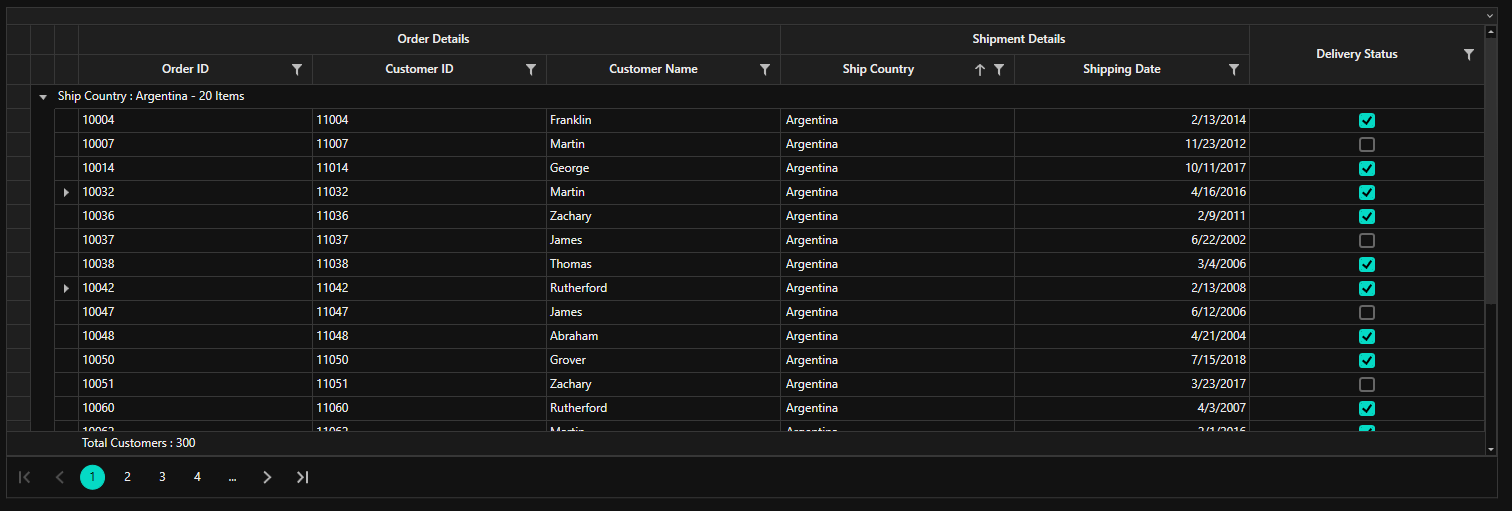The width and height of the screenshot is (1512, 511).
Task: Click the Shipping Date column header
Action: tap(1132, 69)
